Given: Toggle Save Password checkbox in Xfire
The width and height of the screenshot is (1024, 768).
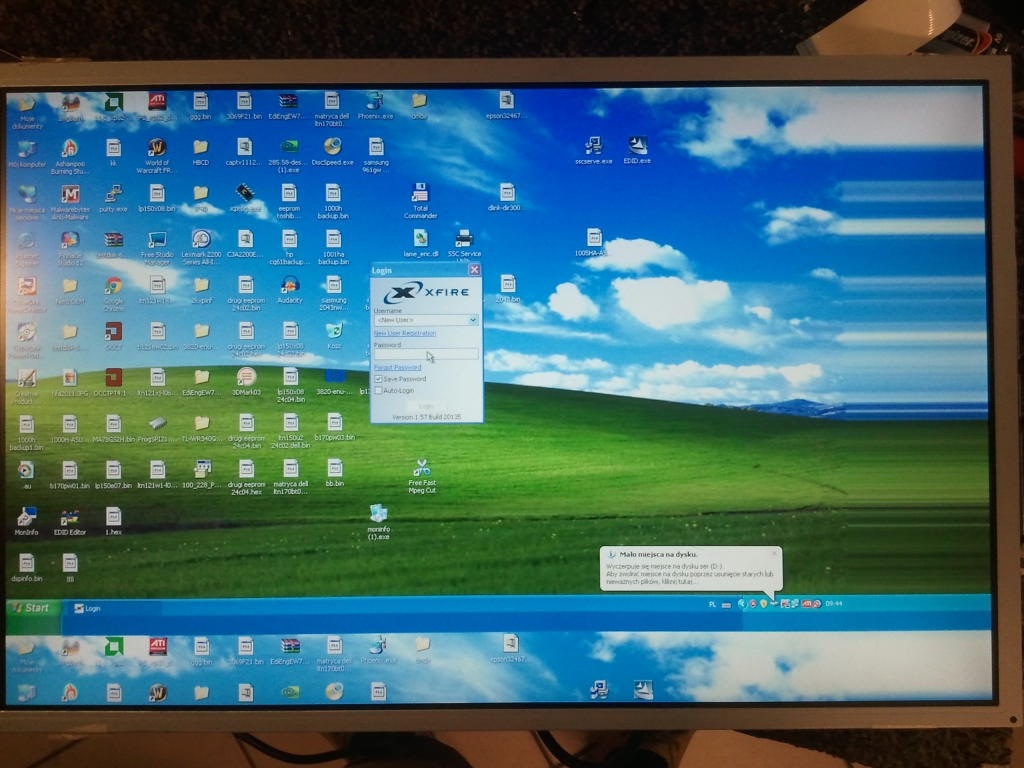Looking at the screenshot, I should pyautogui.click(x=378, y=379).
